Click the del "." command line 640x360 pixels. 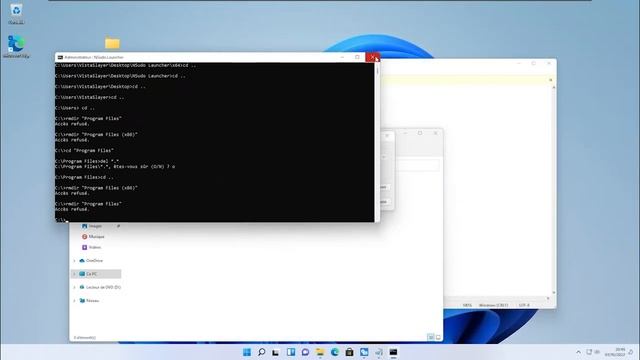tap(87, 161)
